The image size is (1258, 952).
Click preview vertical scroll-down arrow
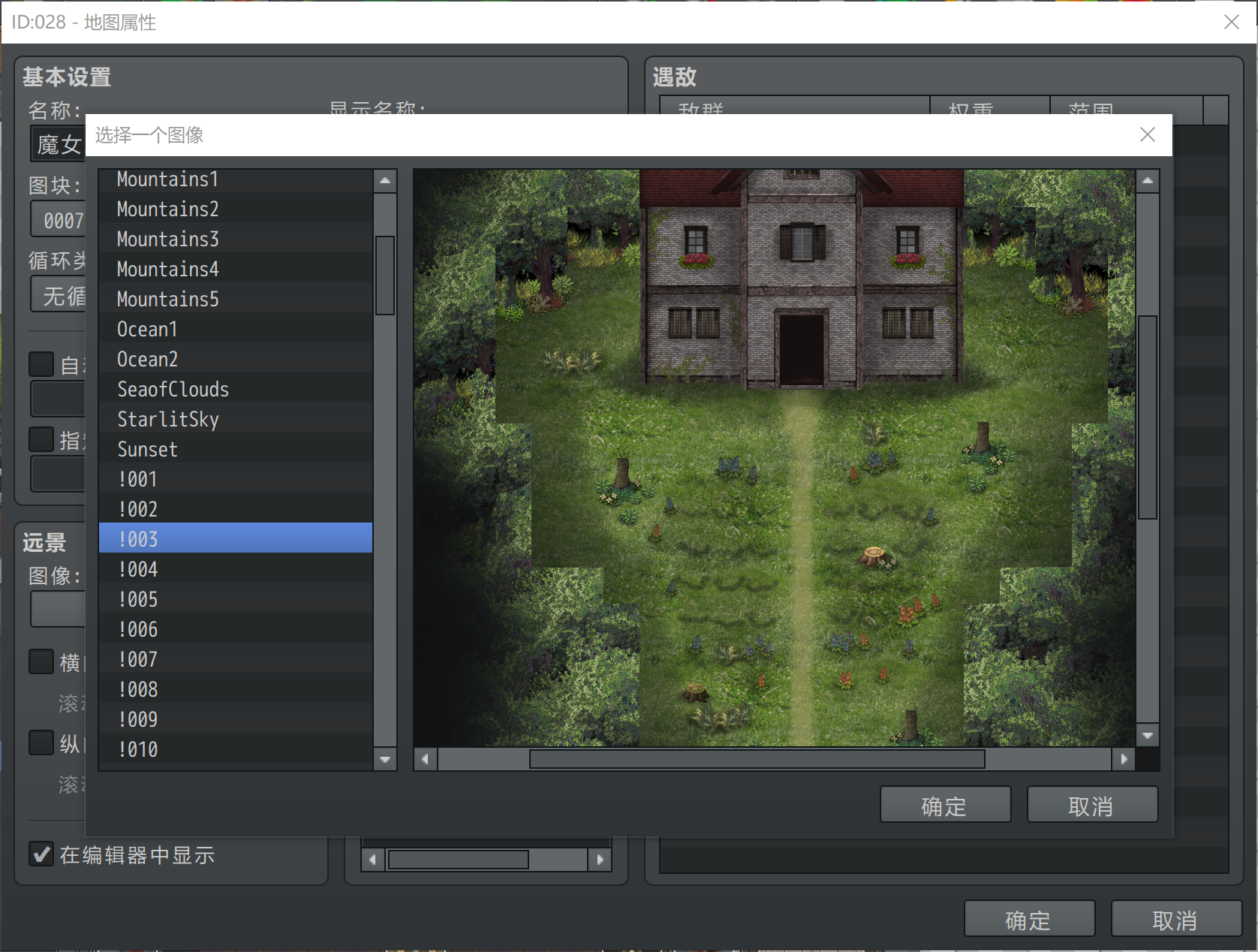1148,735
